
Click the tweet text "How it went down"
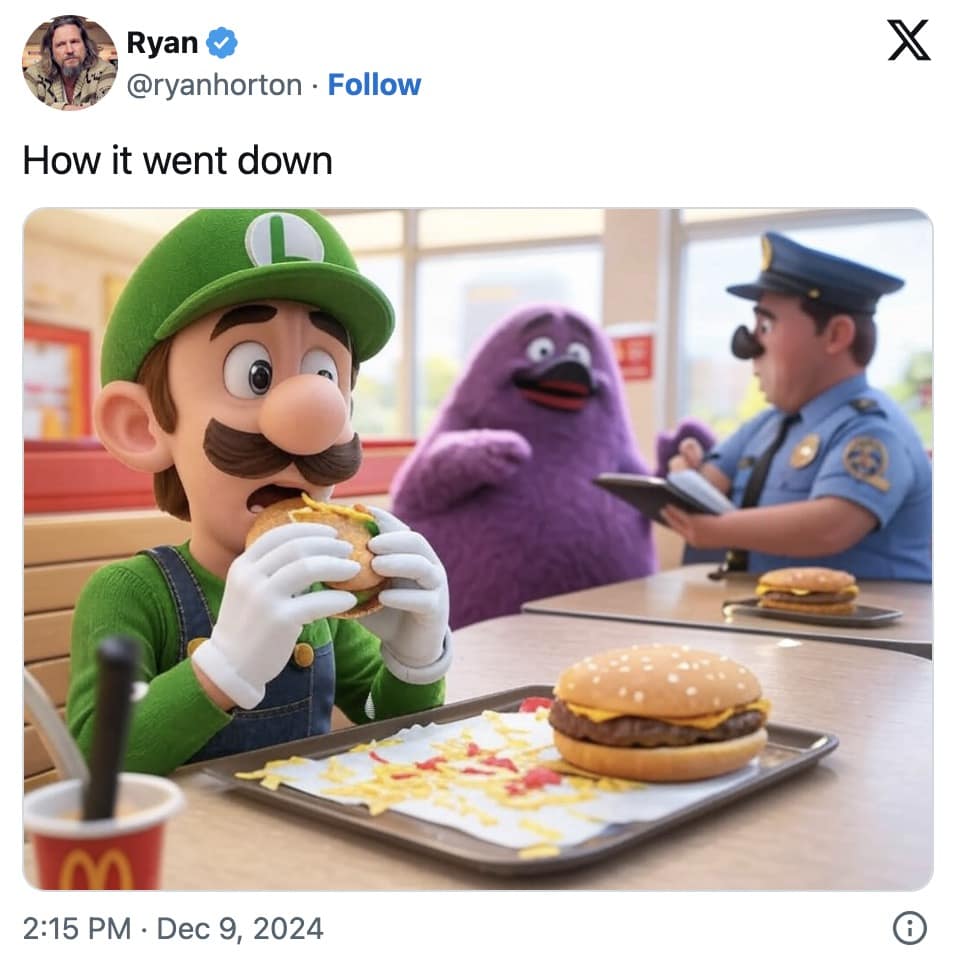click(x=177, y=160)
